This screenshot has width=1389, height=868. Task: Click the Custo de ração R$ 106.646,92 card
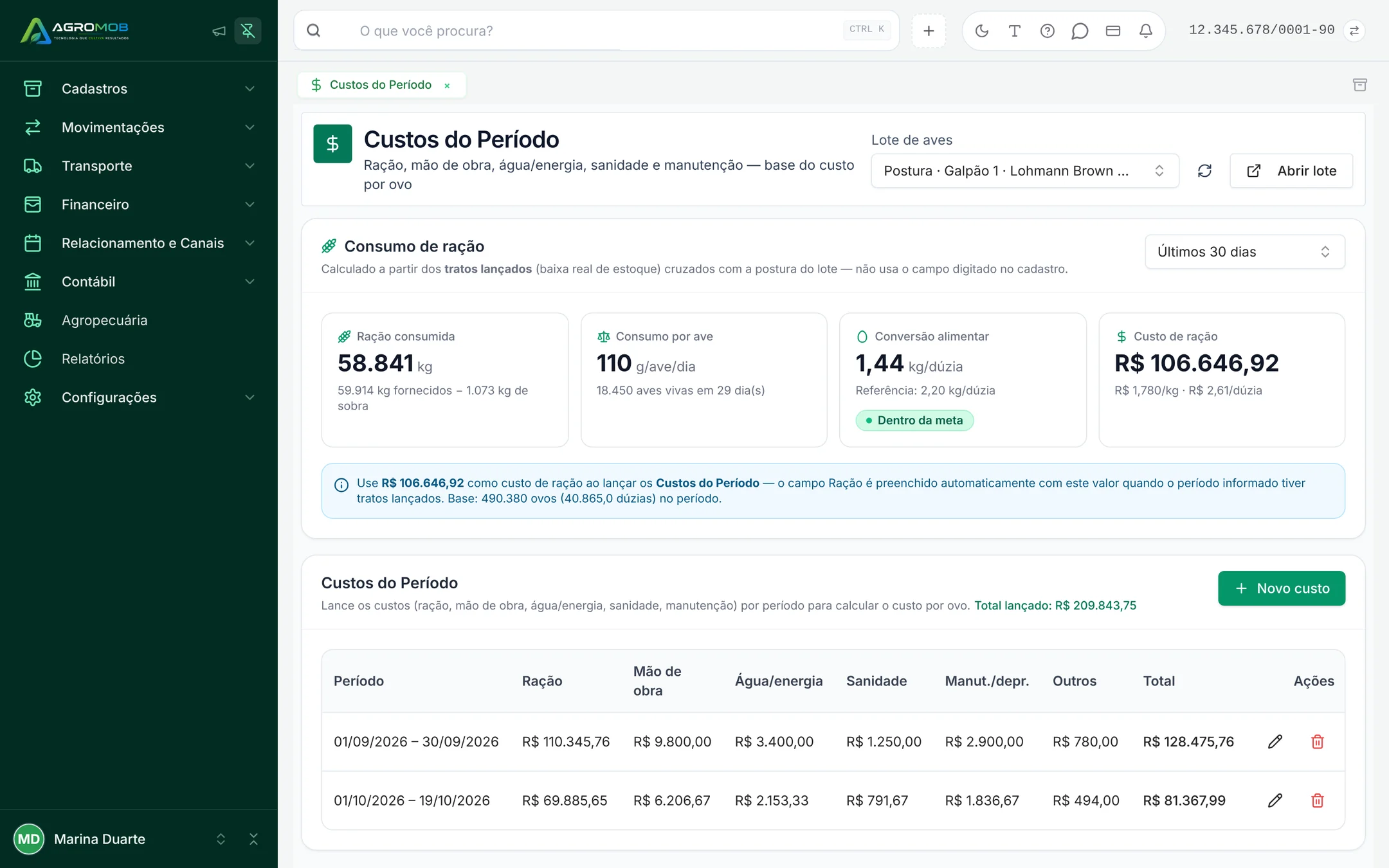pos(1222,380)
